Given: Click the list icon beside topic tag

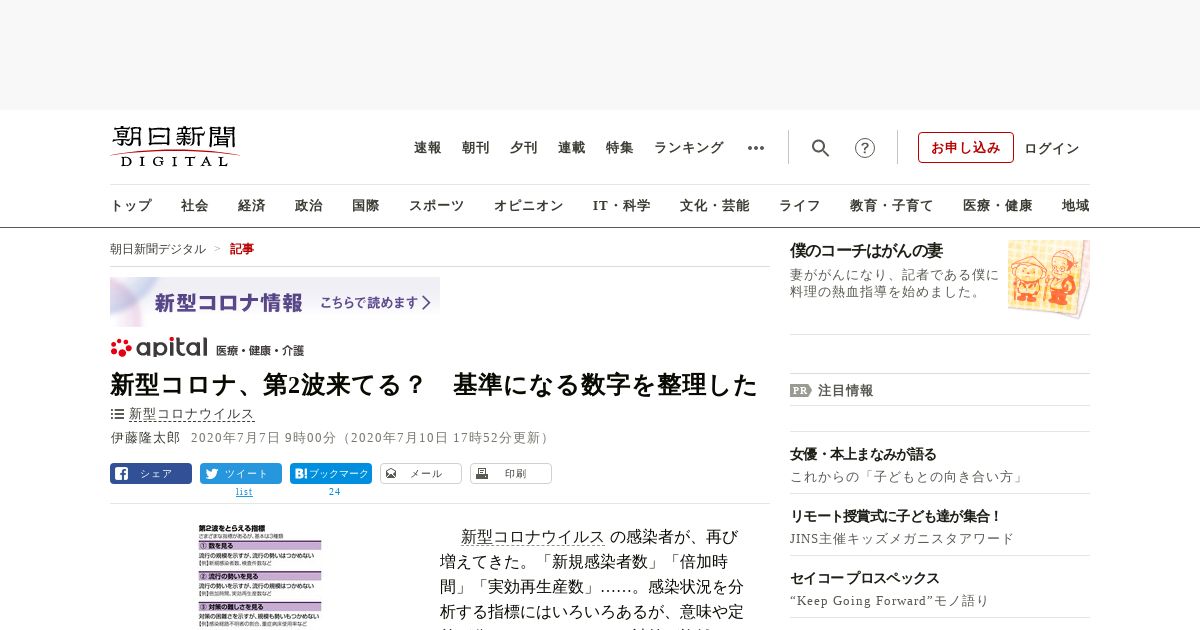Looking at the screenshot, I should click(117, 414).
